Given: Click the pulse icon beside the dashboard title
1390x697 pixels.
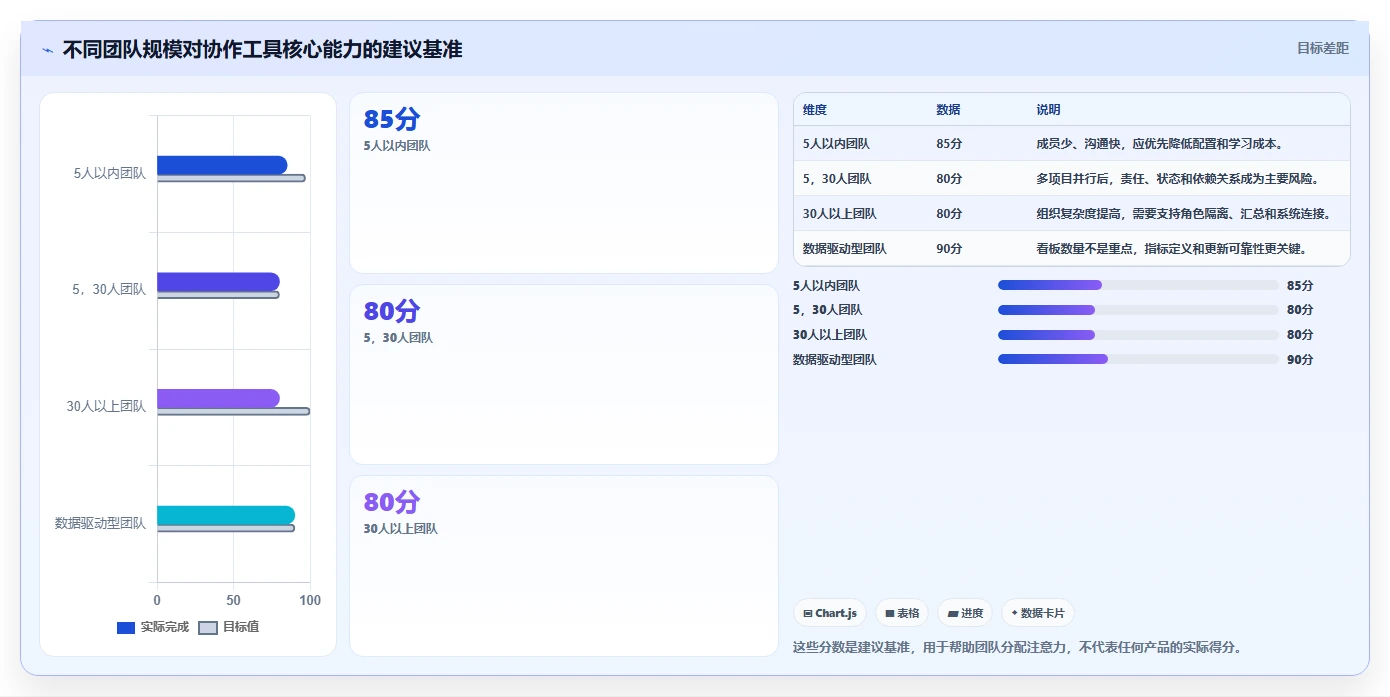Looking at the screenshot, I should click(x=47, y=50).
